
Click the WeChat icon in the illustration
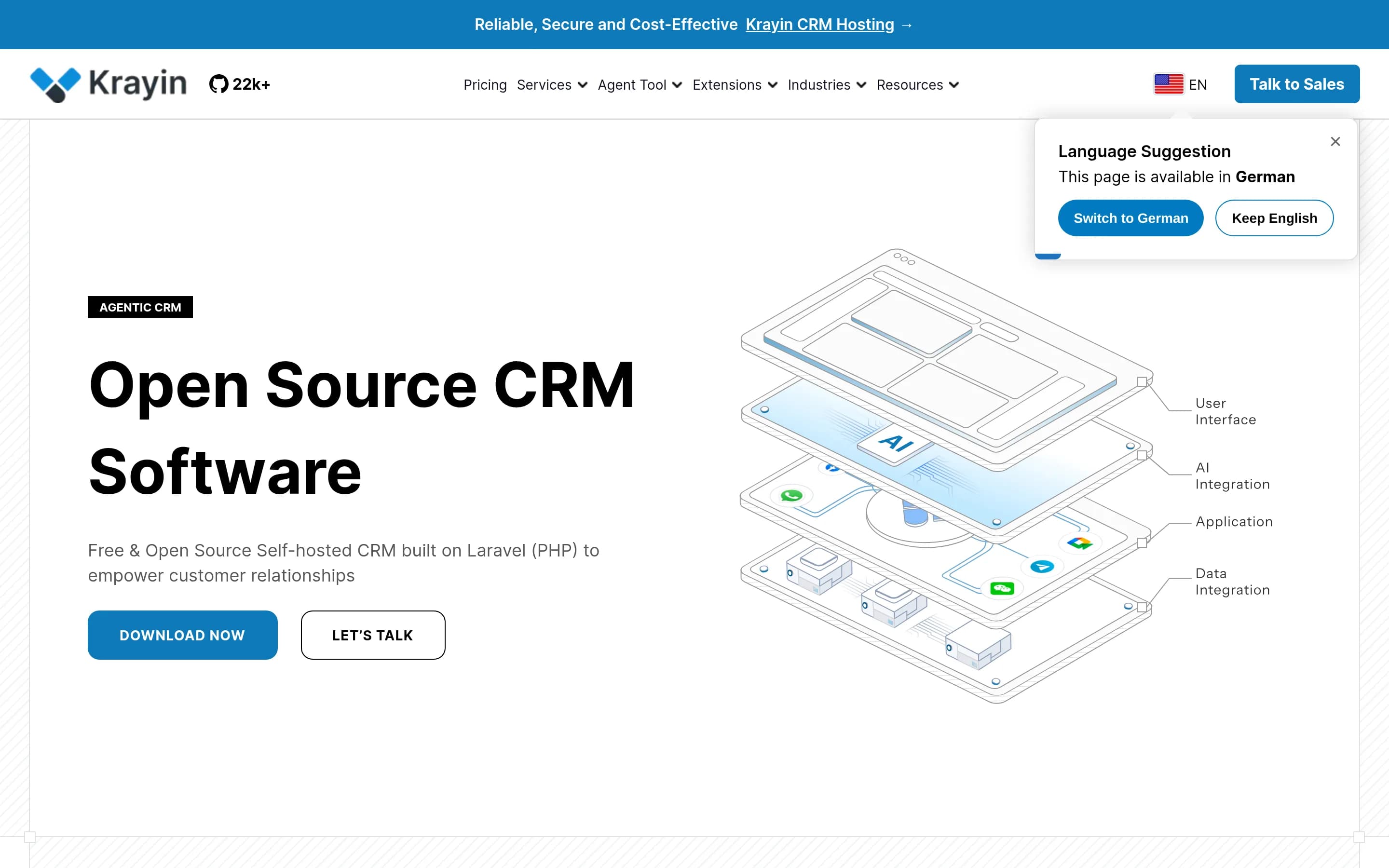click(x=1002, y=588)
